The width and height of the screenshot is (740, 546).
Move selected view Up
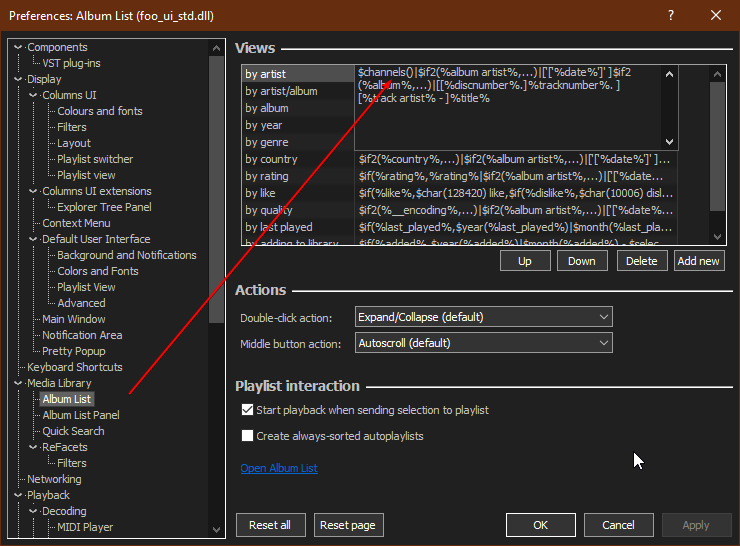pos(524,261)
